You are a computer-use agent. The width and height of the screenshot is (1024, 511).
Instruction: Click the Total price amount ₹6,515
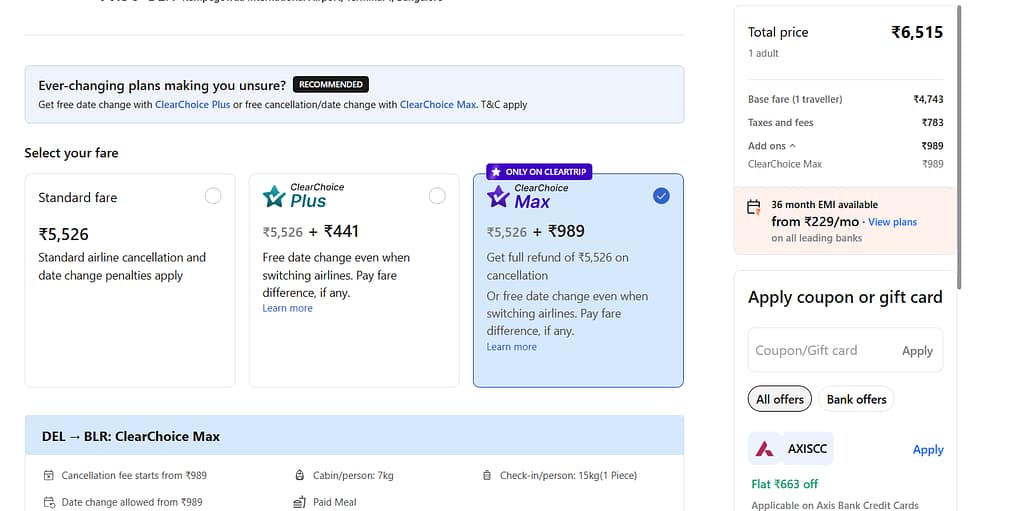917,32
